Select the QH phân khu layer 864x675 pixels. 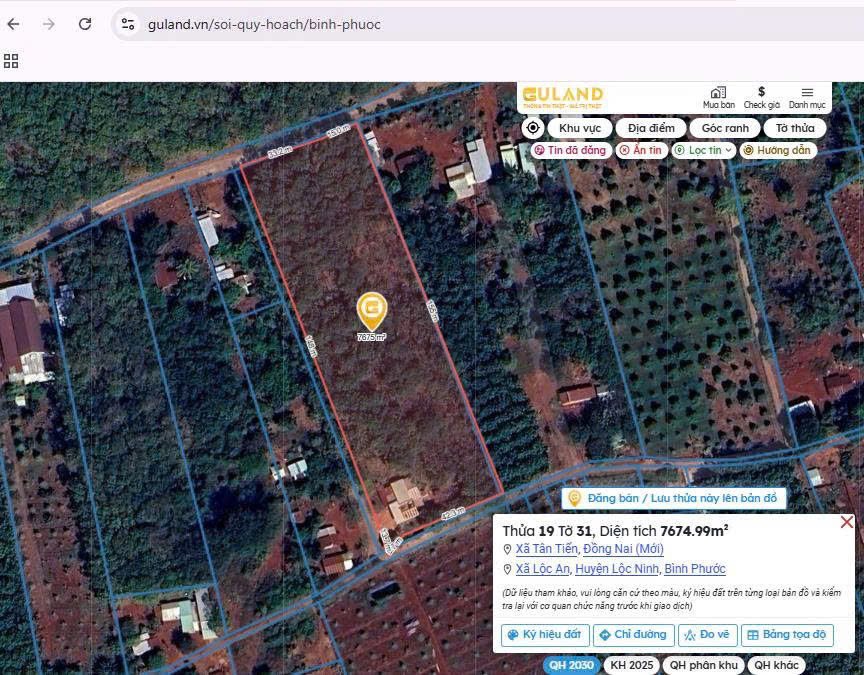pyautogui.click(x=703, y=665)
